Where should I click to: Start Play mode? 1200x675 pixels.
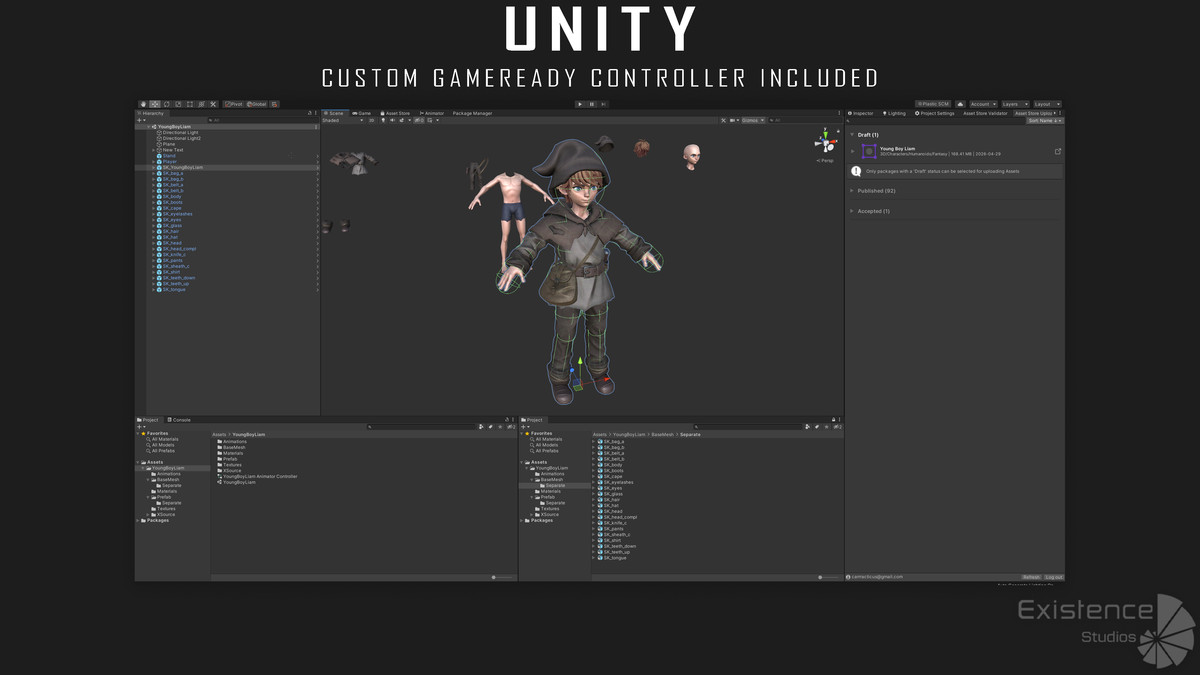point(580,104)
